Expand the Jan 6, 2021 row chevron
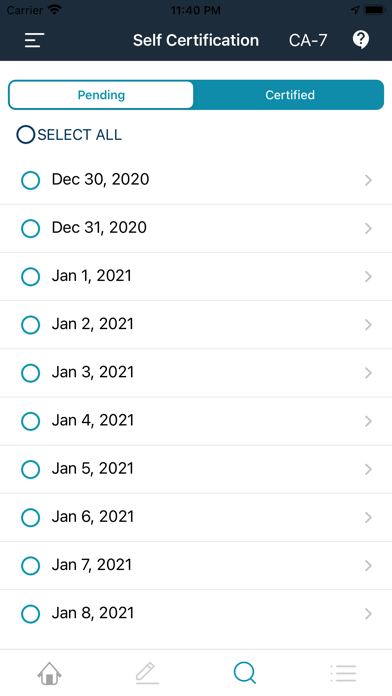 click(x=368, y=517)
